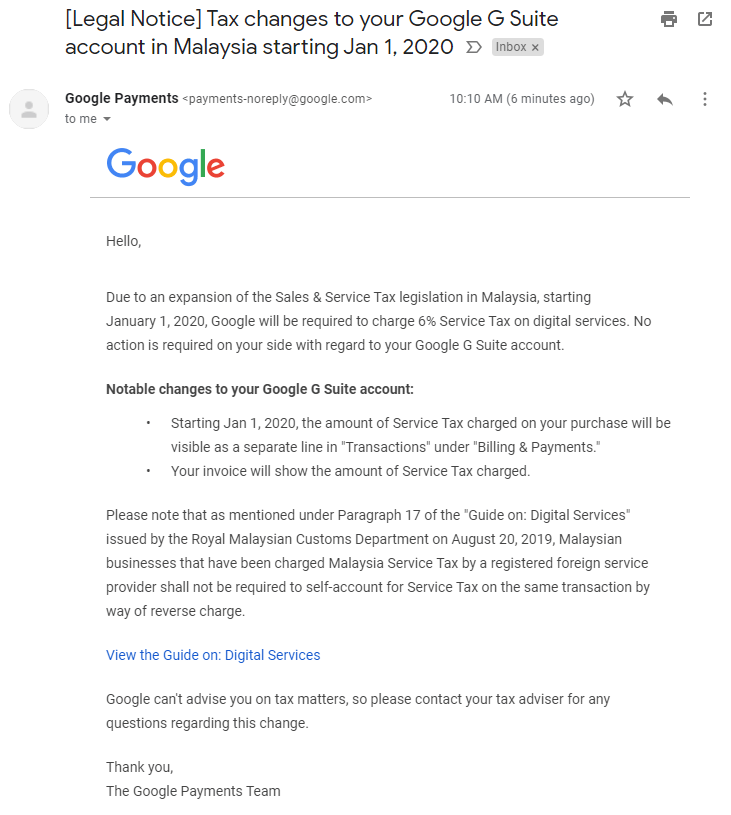Click the importance marker beside the subject
Image resolution: width=731 pixels, height=815 pixels.
click(474, 47)
